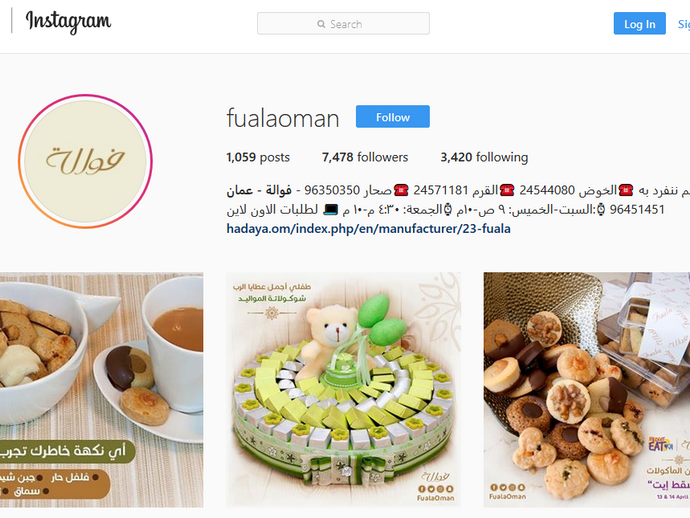The image size is (690, 518).
Task: Open the assorted cookies post
Action: pyautogui.click(x=587, y=390)
